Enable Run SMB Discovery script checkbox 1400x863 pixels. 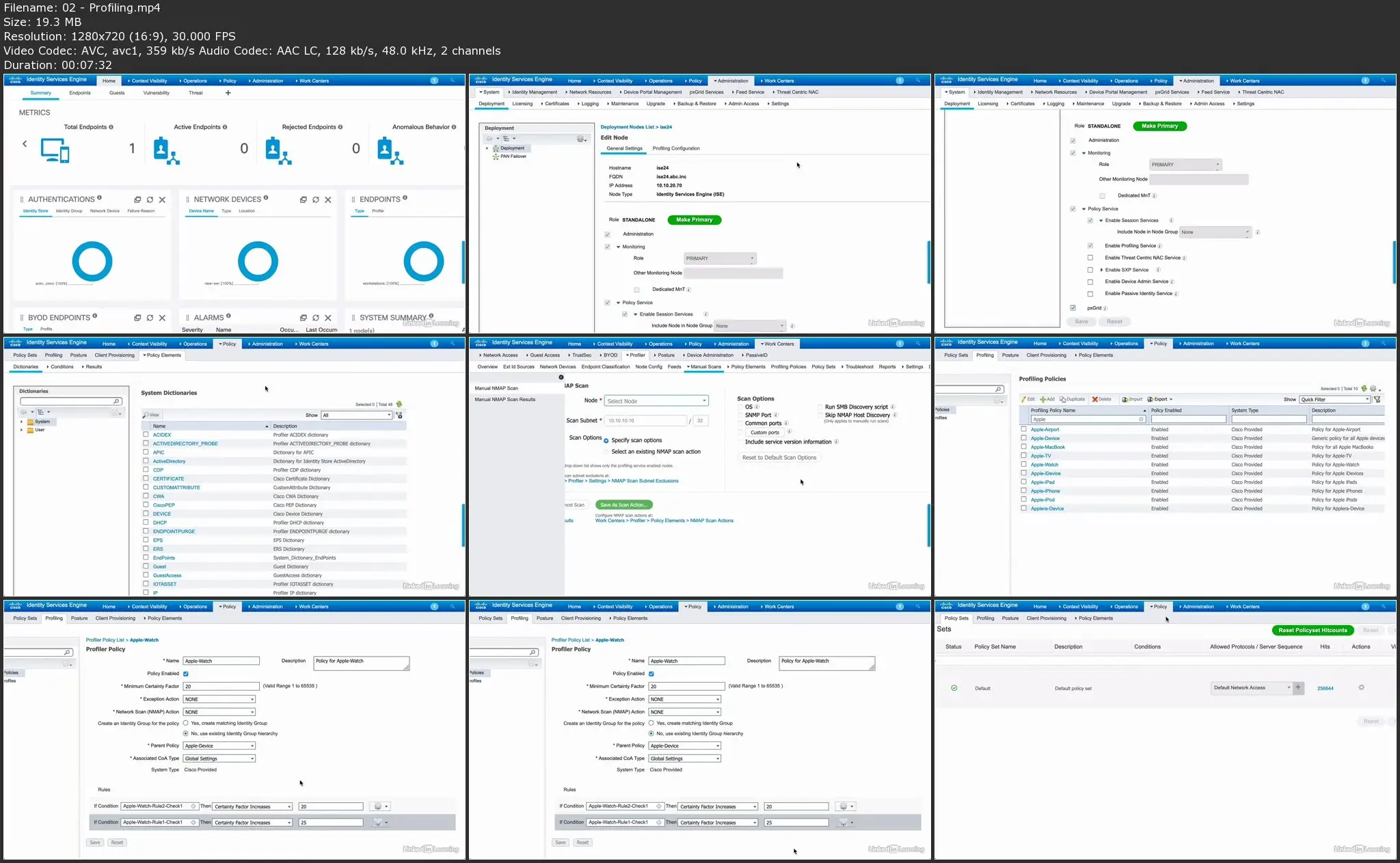click(x=820, y=407)
